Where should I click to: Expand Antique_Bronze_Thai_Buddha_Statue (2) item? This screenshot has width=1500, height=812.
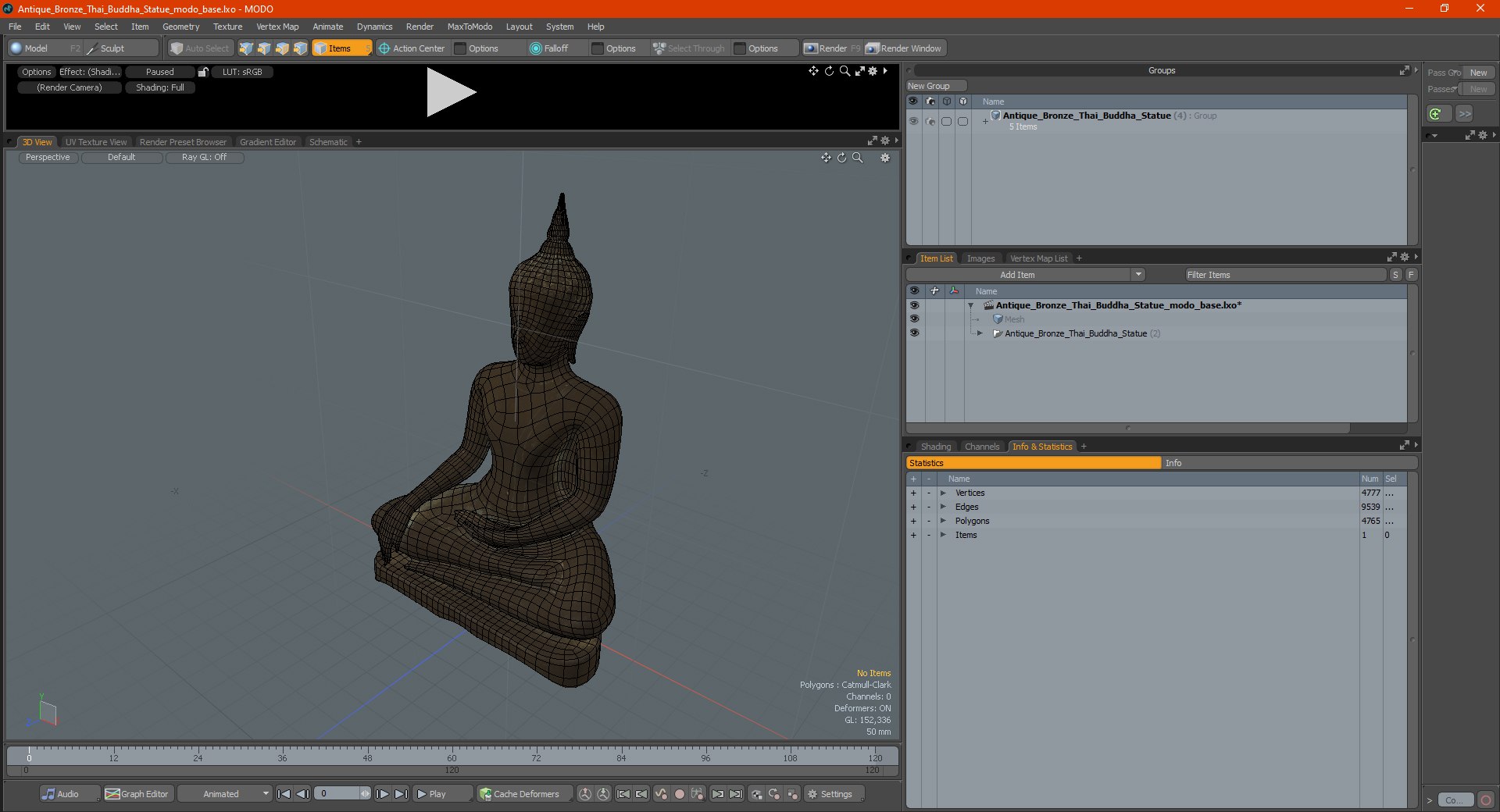click(980, 333)
